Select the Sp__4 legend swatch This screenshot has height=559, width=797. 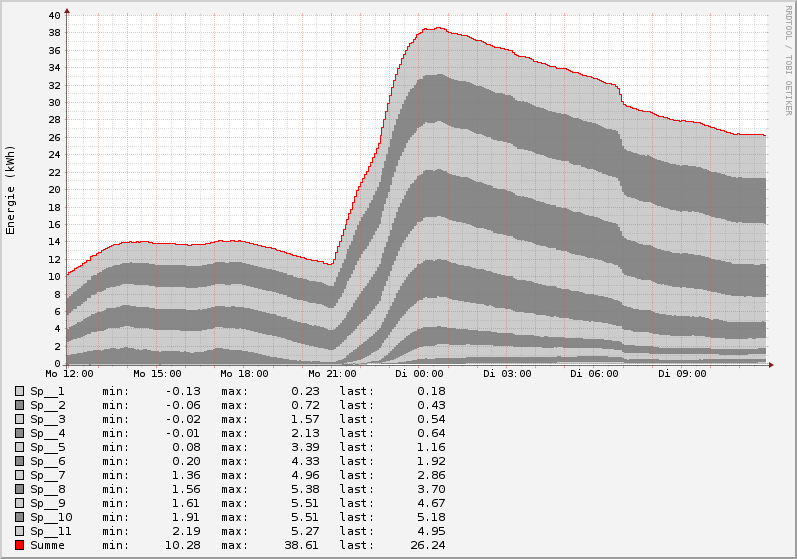click(19, 433)
